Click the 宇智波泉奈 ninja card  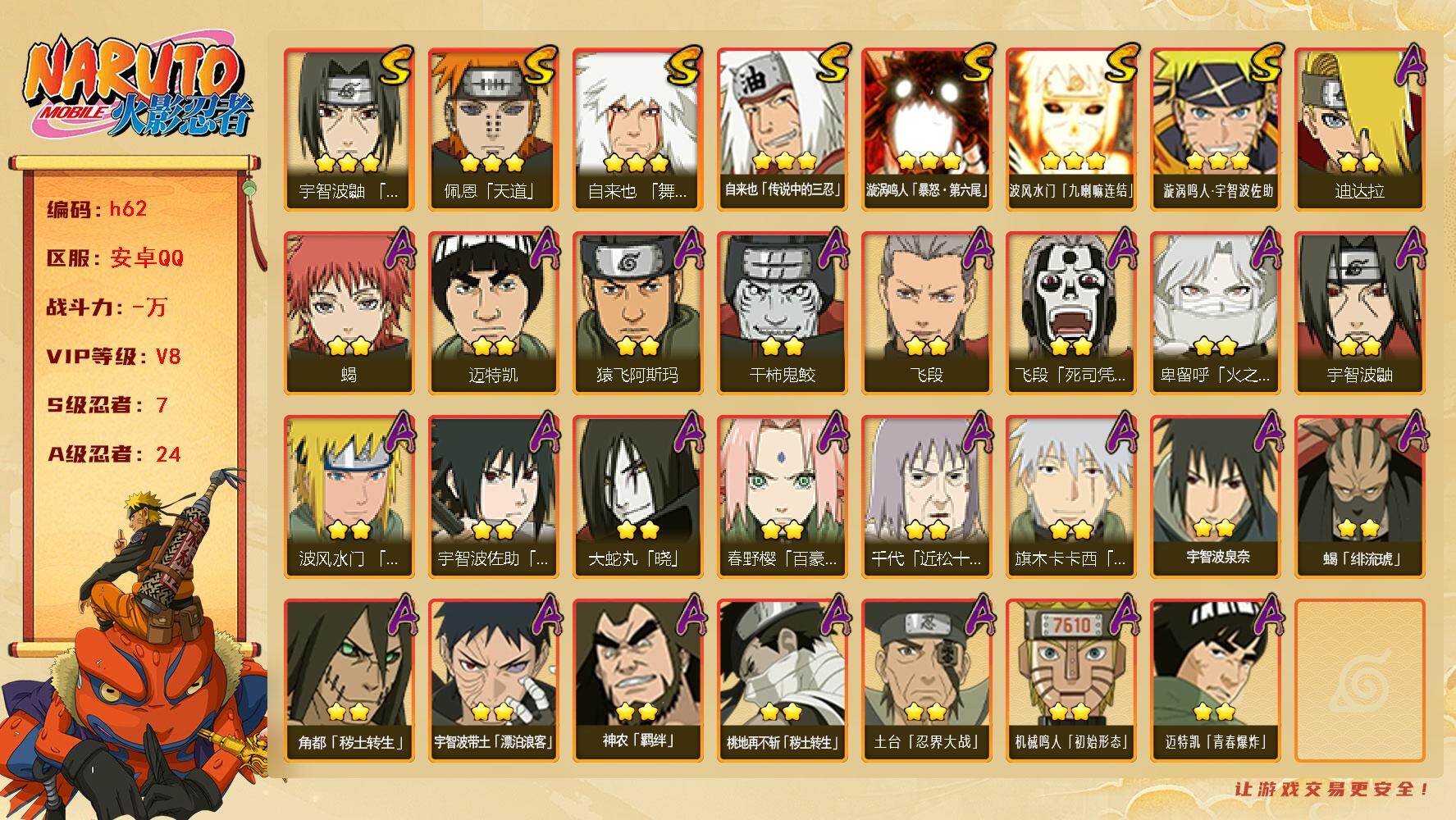point(1215,497)
